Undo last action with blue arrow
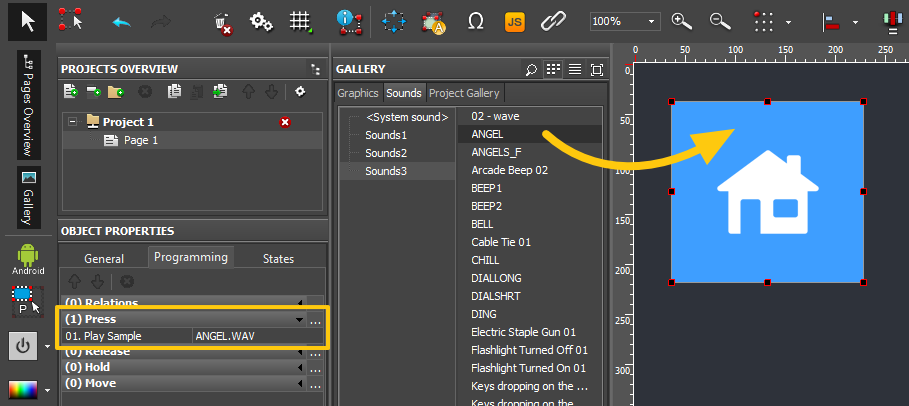This screenshot has width=909, height=406. (x=121, y=22)
